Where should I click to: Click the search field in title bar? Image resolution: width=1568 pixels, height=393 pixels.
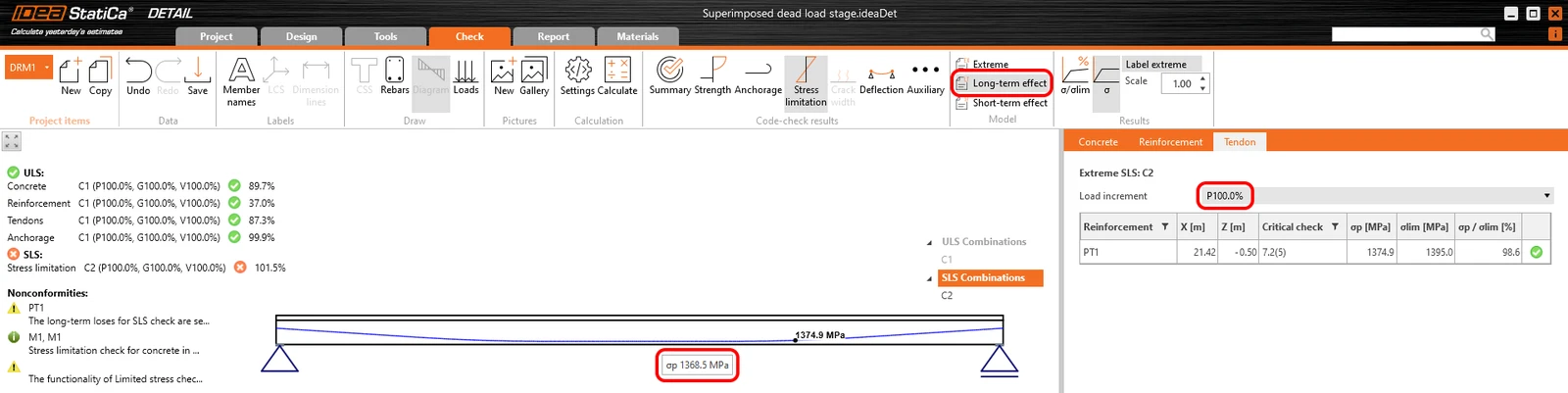(x=1406, y=34)
